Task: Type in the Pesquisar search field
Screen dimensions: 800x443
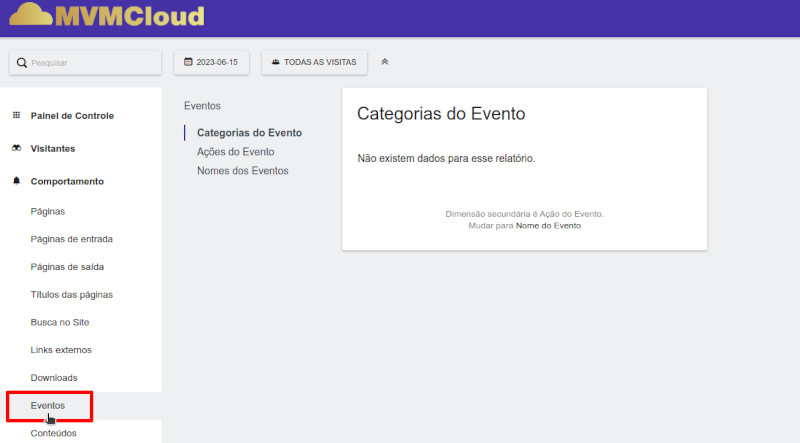Action: click(92, 62)
